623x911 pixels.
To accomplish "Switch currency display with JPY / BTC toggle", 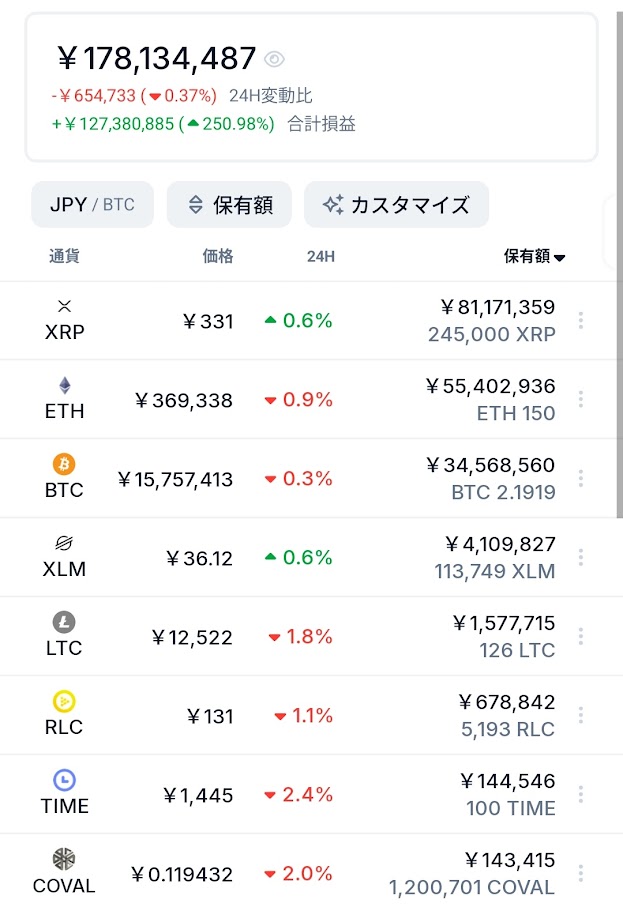I will click(92, 205).
